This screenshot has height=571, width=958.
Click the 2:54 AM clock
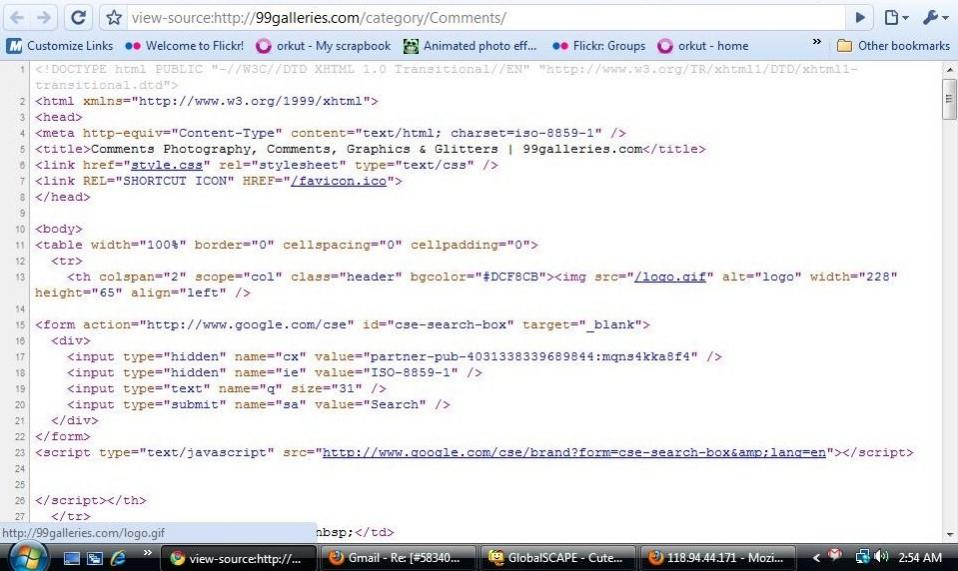(x=920, y=558)
